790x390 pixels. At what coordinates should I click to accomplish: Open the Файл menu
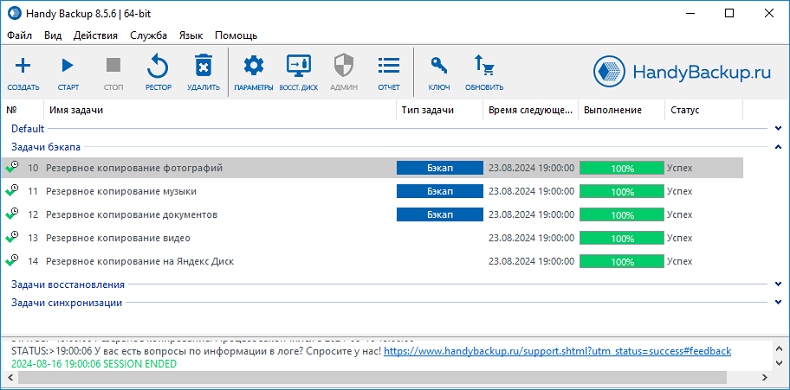click(20, 36)
